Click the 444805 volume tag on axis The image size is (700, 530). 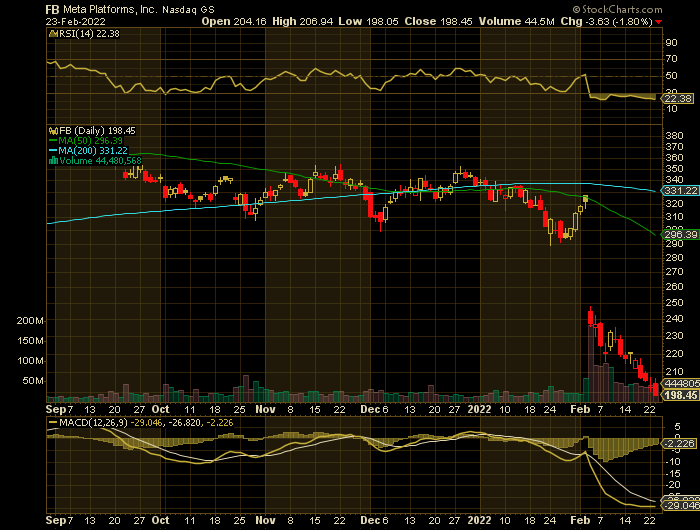680,384
